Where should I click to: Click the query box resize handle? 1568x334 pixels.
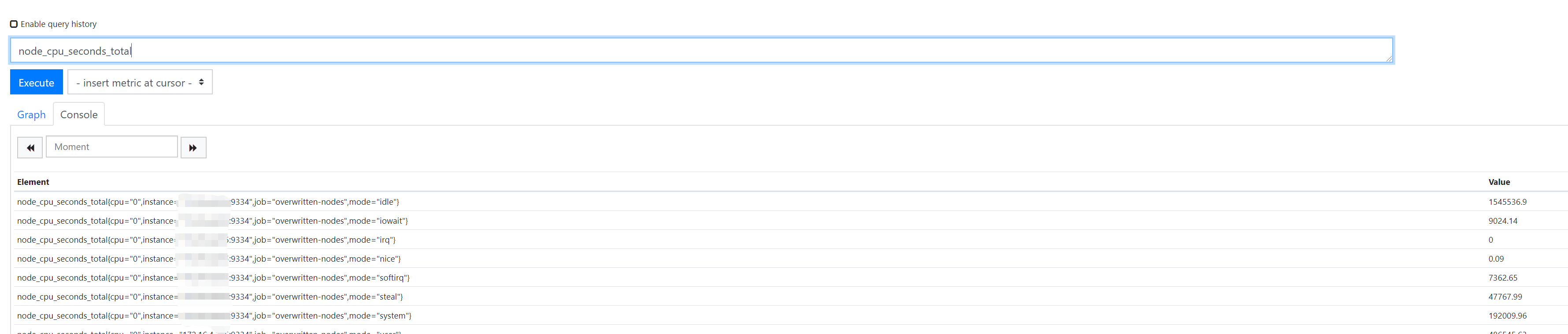[1388, 59]
